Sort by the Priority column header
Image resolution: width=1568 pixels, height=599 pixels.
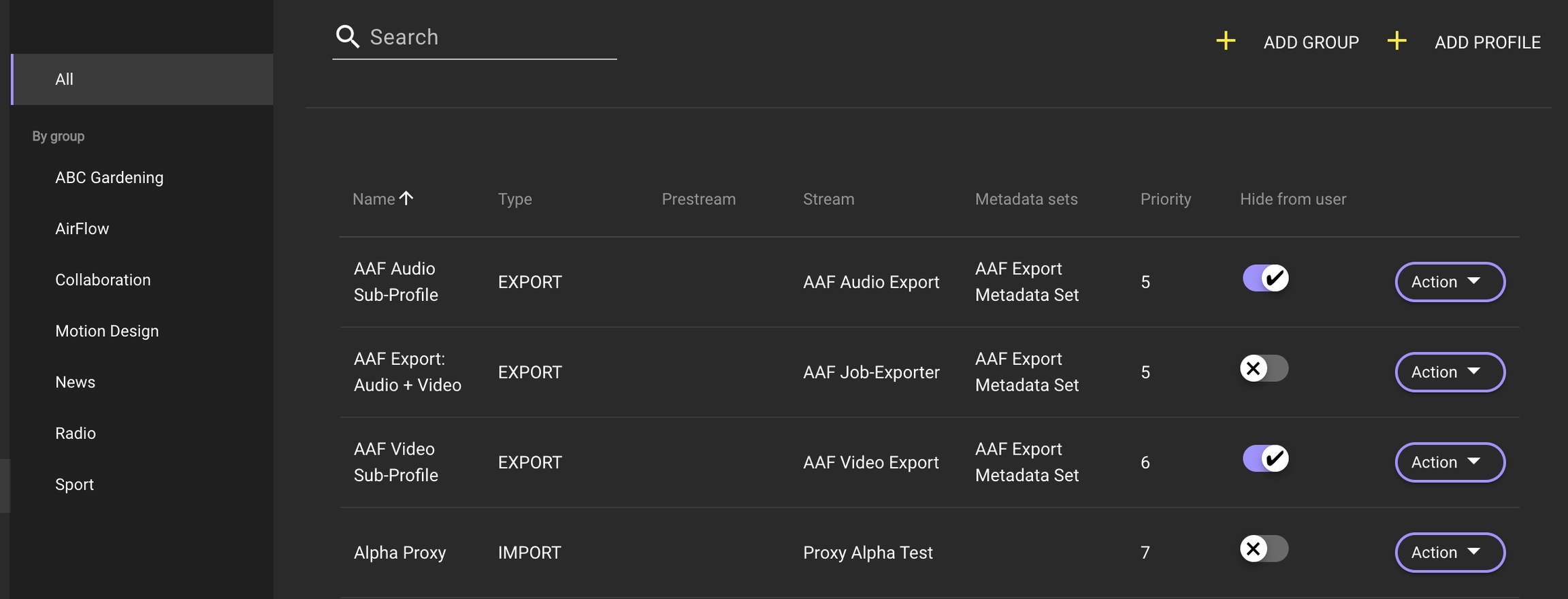point(1165,199)
